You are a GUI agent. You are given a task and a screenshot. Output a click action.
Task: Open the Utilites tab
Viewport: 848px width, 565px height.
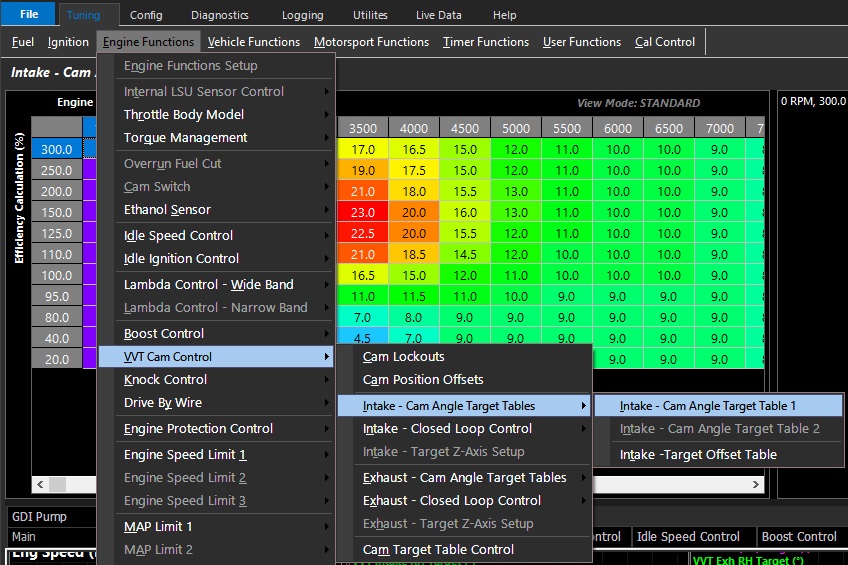(370, 15)
